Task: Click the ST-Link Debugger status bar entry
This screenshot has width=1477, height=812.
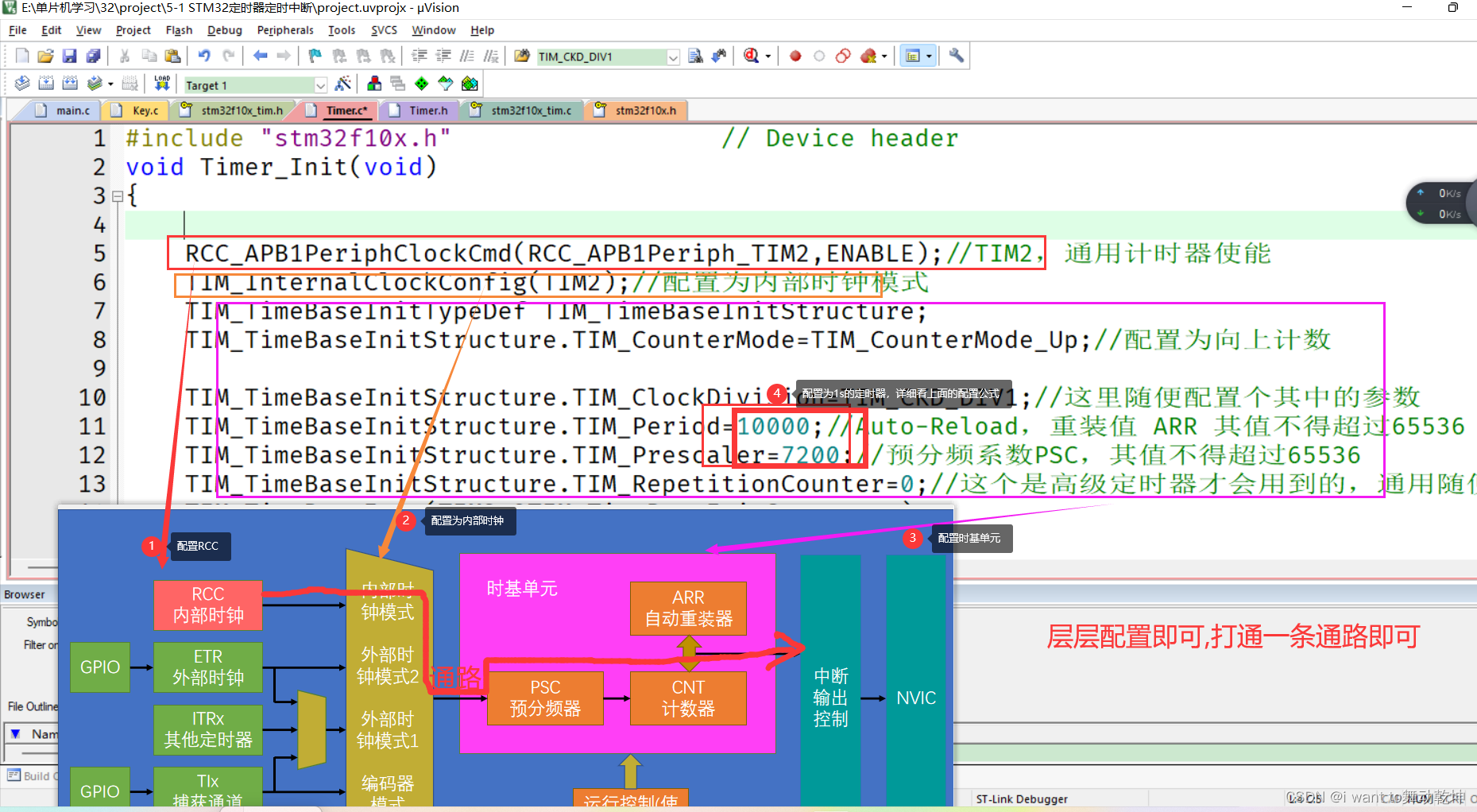Action: point(1022,799)
